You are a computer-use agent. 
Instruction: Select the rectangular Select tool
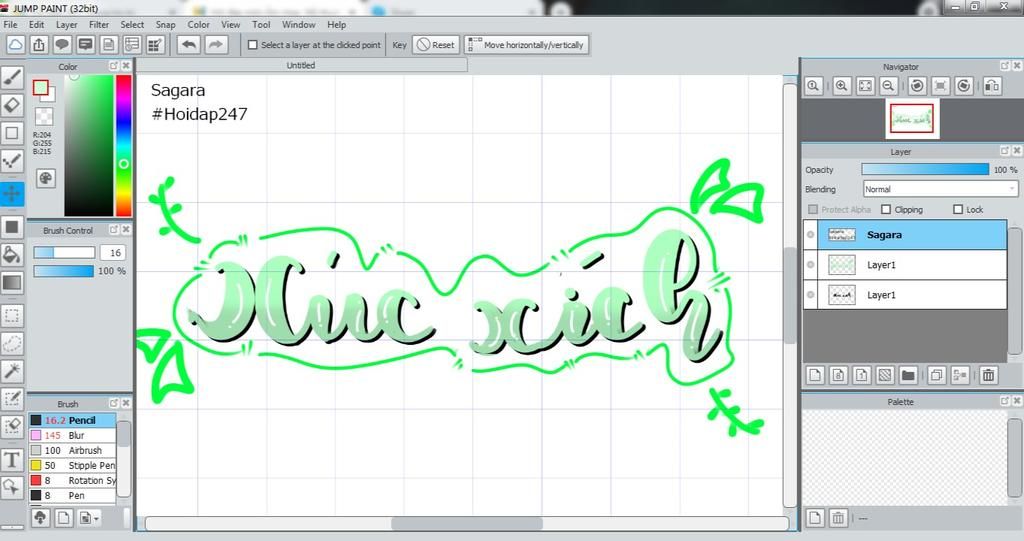(12, 316)
